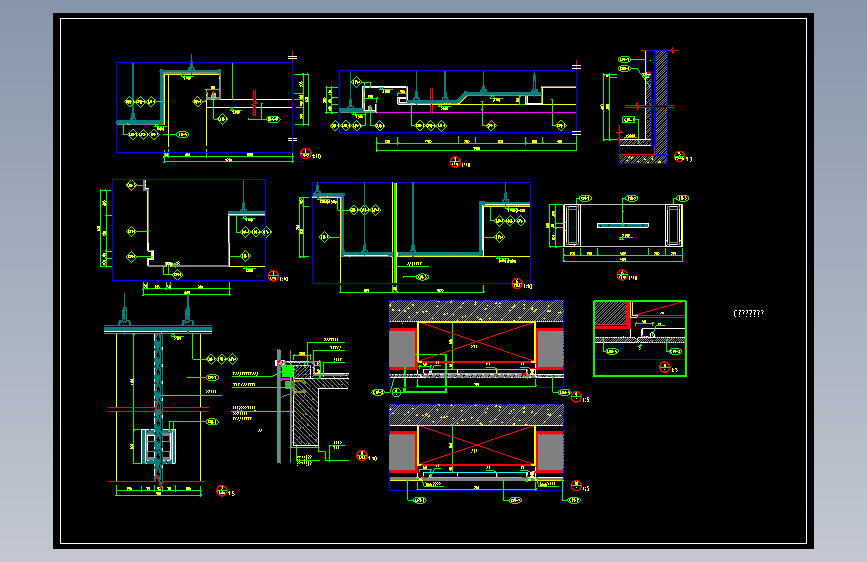Click the red 1:10 marker beside the concrete column section
The image size is (867, 562).
362,456
